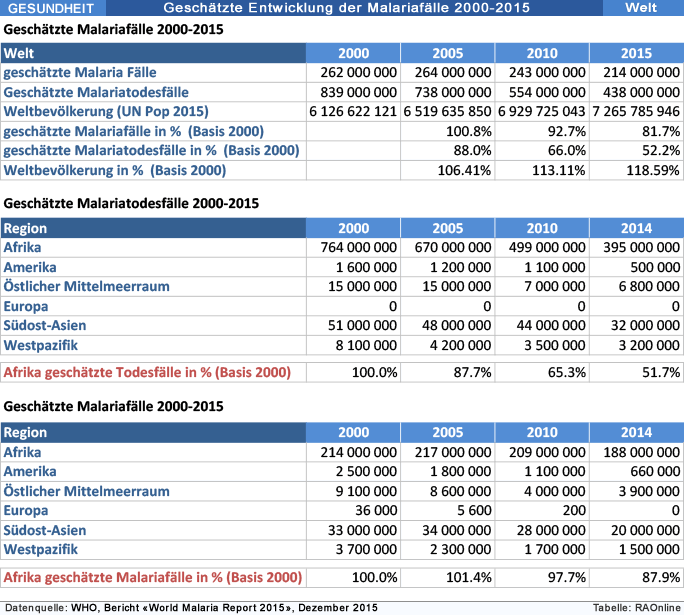Screen dimensions: 684x615
Task: Click the percentage 118.59%
Action: pyautogui.click(x=653, y=171)
